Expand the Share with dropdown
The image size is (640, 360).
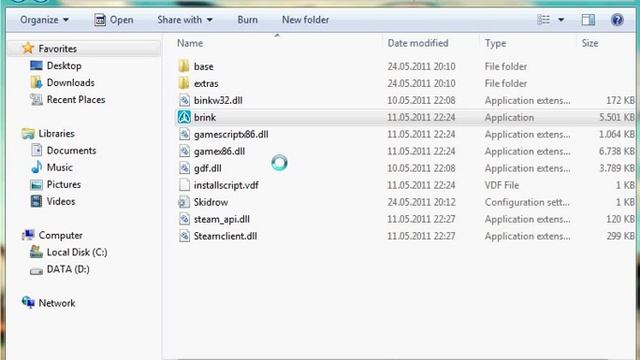point(185,20)
